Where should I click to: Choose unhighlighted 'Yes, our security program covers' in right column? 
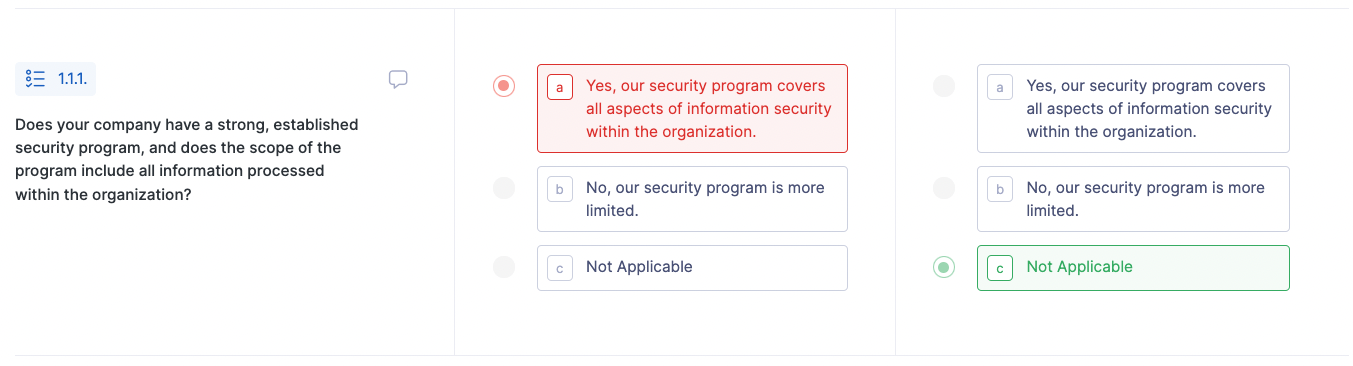tap(1133, 108)
